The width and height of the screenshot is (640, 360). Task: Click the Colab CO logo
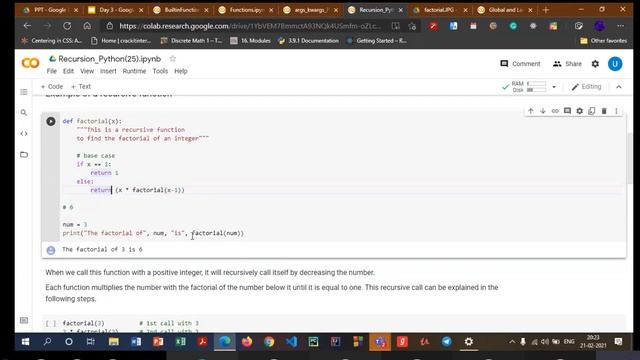30,63
